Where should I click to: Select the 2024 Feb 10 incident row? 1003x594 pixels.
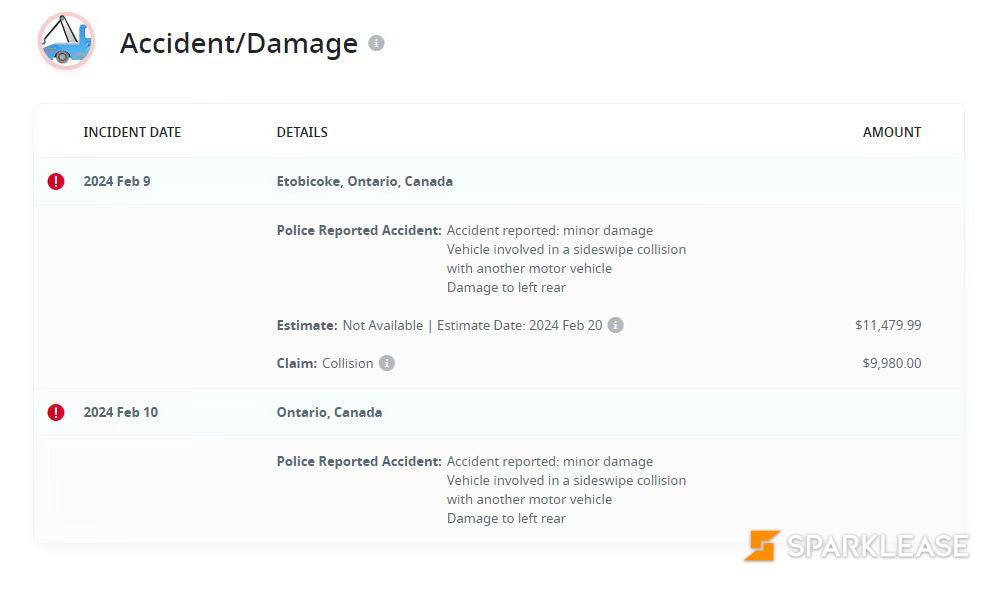coord(499,412)
